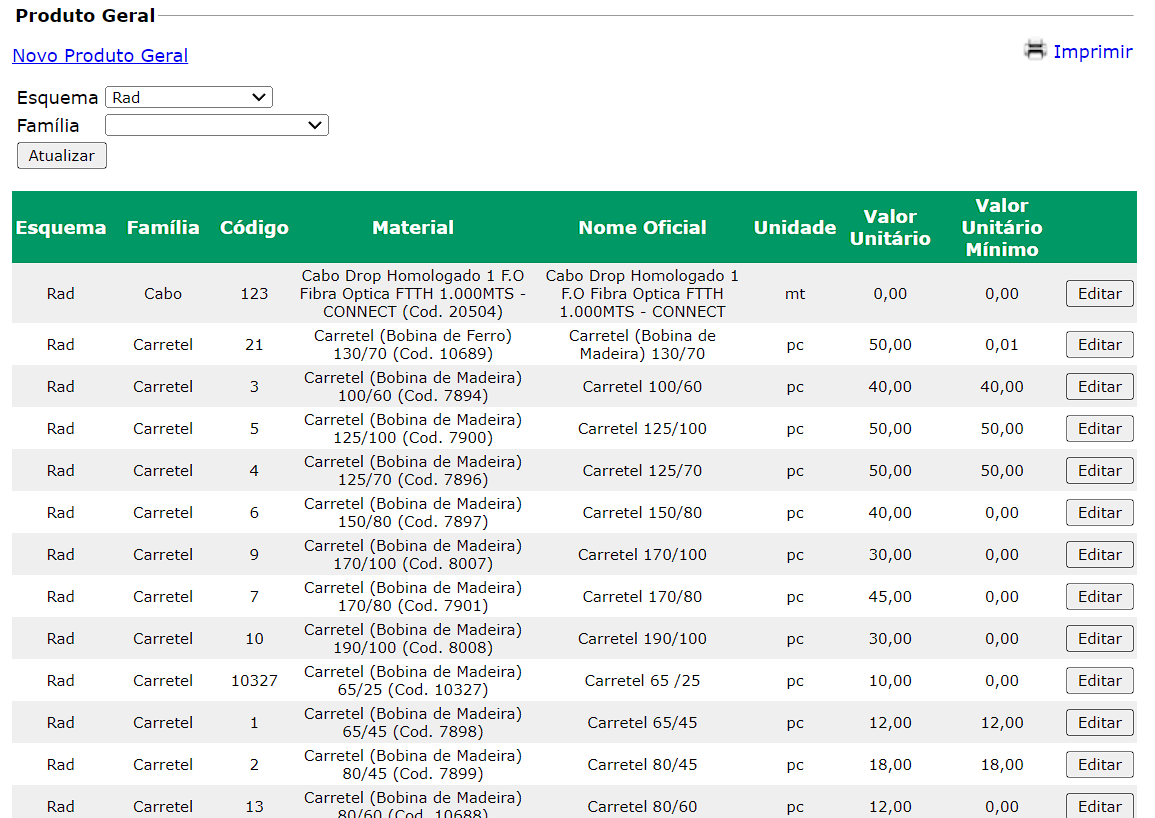Viewport: 1155px width, 818px height.
Task: Expand the empty Família dropdown
Action: [216, 125]
